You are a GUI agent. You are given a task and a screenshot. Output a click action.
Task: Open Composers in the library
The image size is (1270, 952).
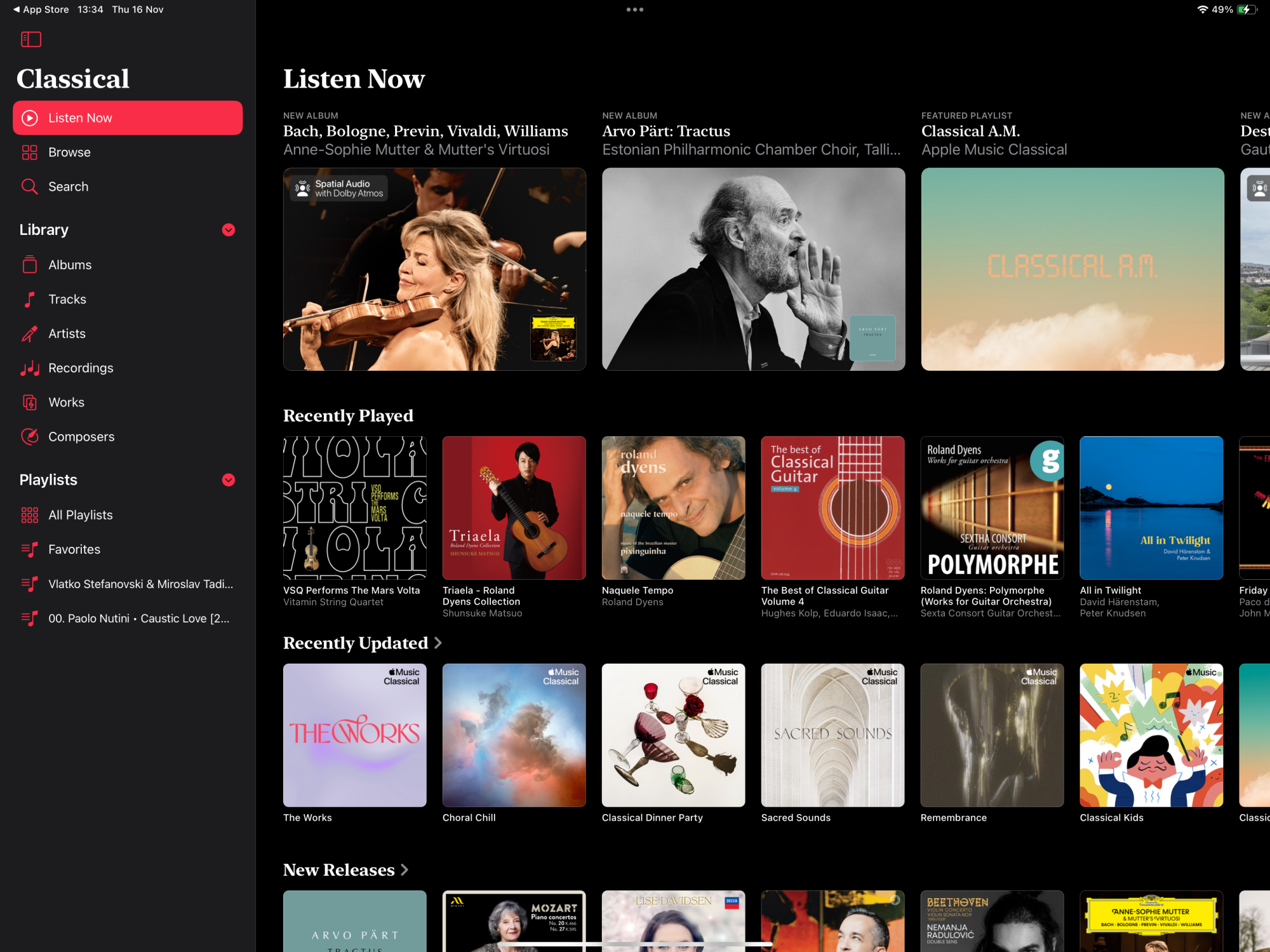[128, 436]
